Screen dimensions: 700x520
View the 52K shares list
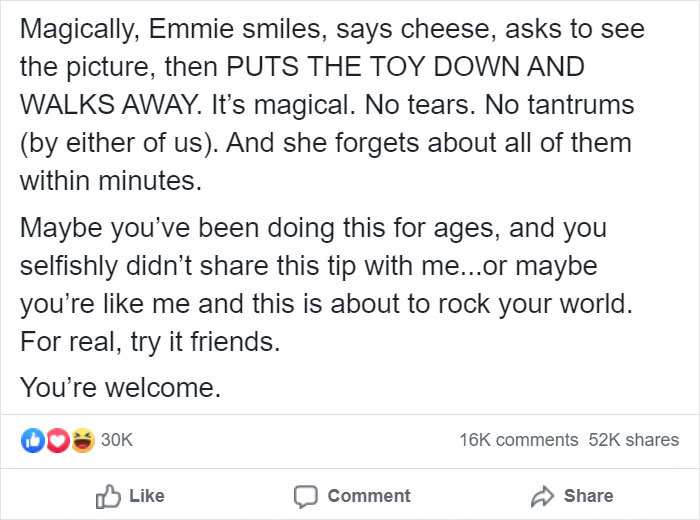[635, 439]
